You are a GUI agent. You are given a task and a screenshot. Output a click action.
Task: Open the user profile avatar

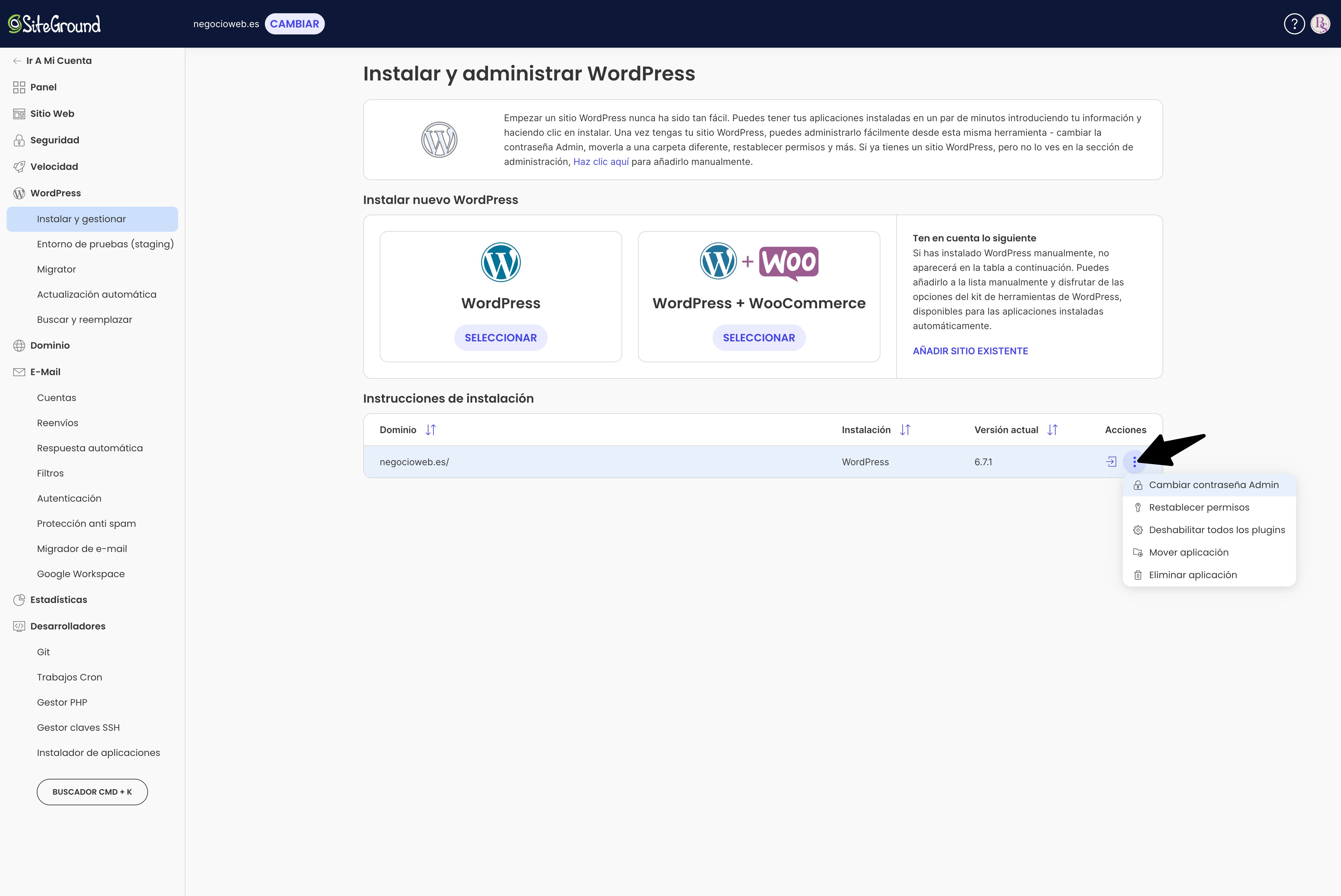(x=1320, y=24)
